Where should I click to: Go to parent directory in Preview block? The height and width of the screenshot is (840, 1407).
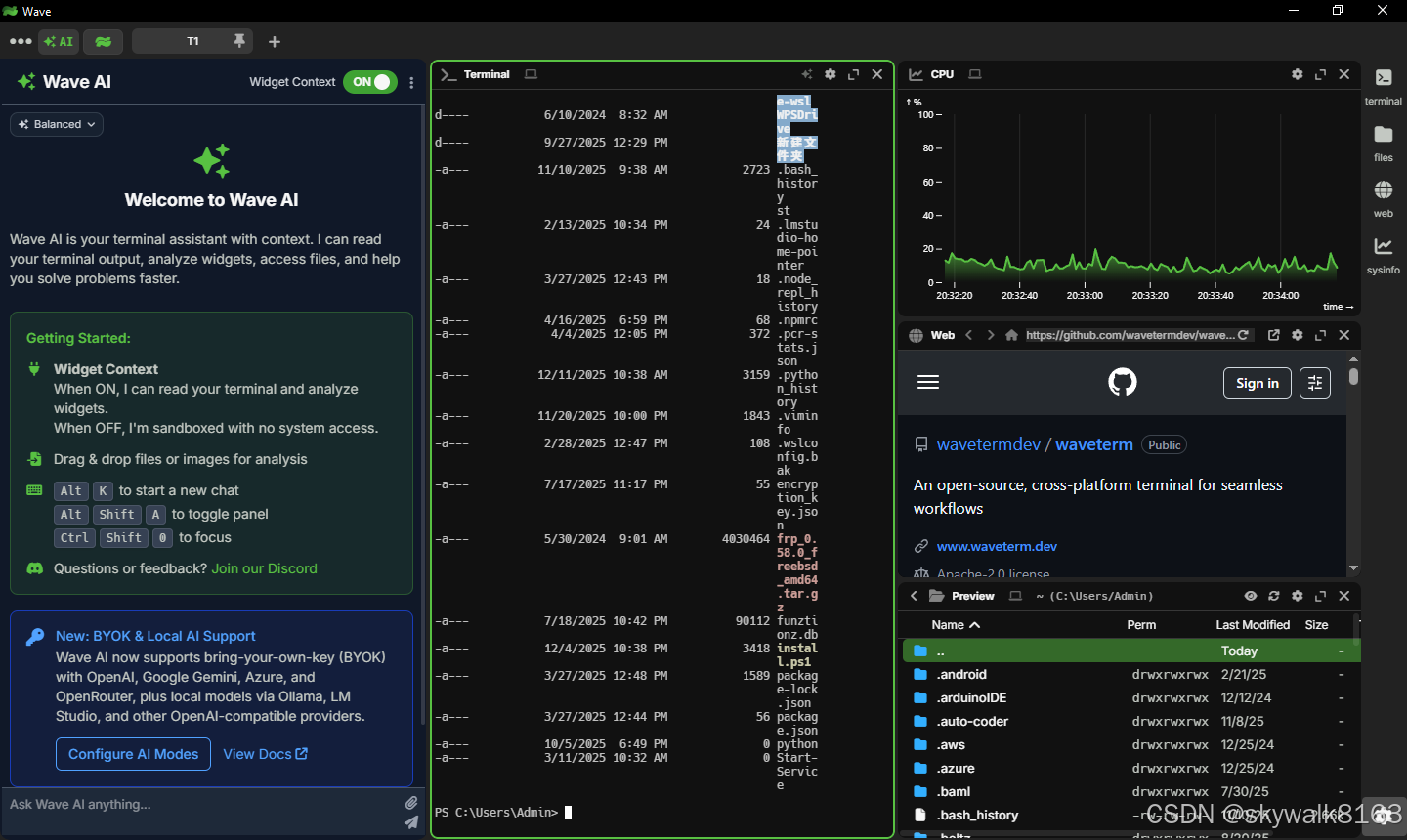915,596
